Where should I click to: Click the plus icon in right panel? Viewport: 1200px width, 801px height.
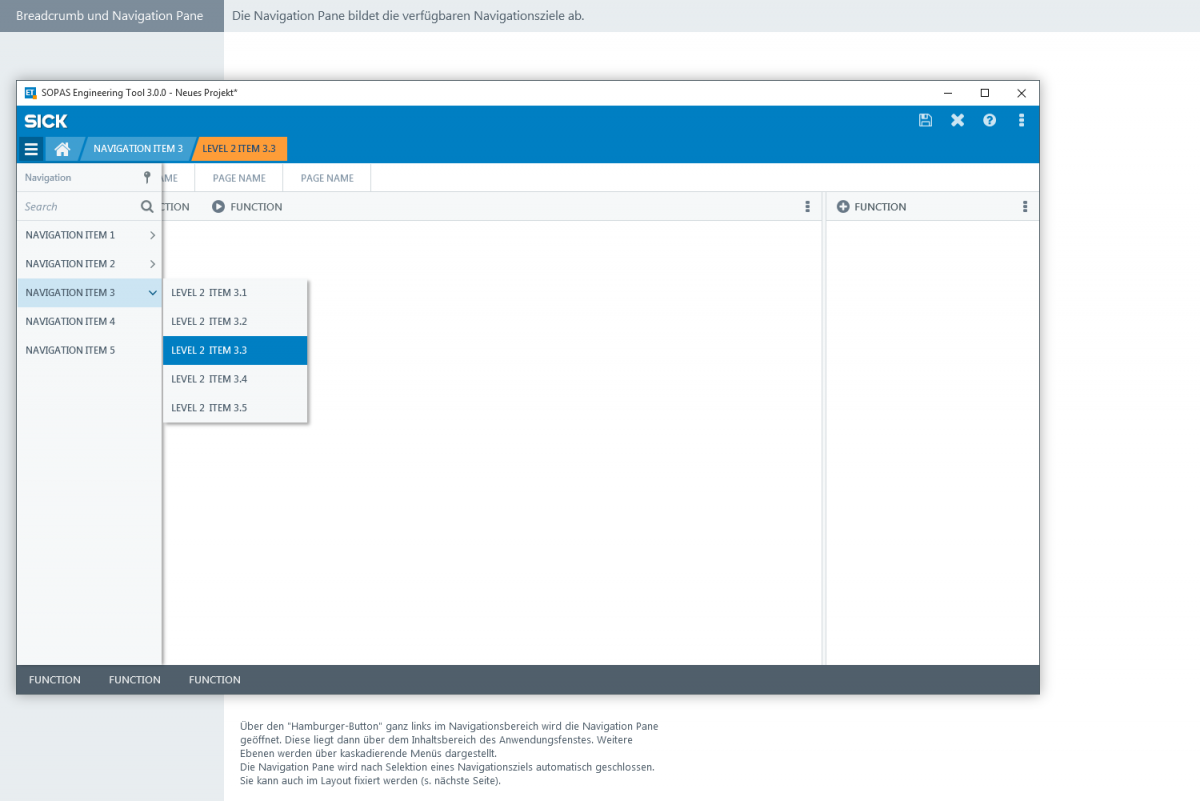click(843, 207)
